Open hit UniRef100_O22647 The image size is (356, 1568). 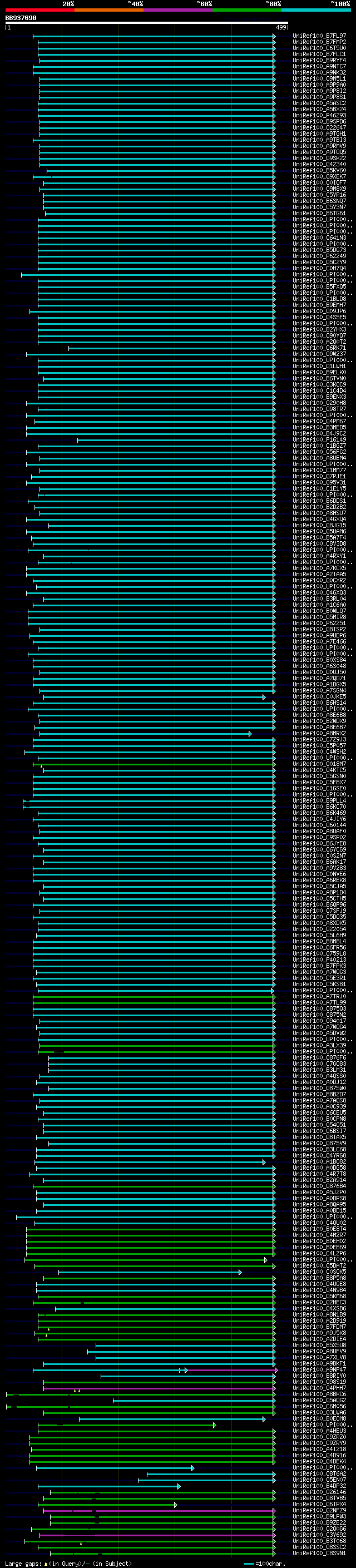pyautogui.click(x=319, y=128)
